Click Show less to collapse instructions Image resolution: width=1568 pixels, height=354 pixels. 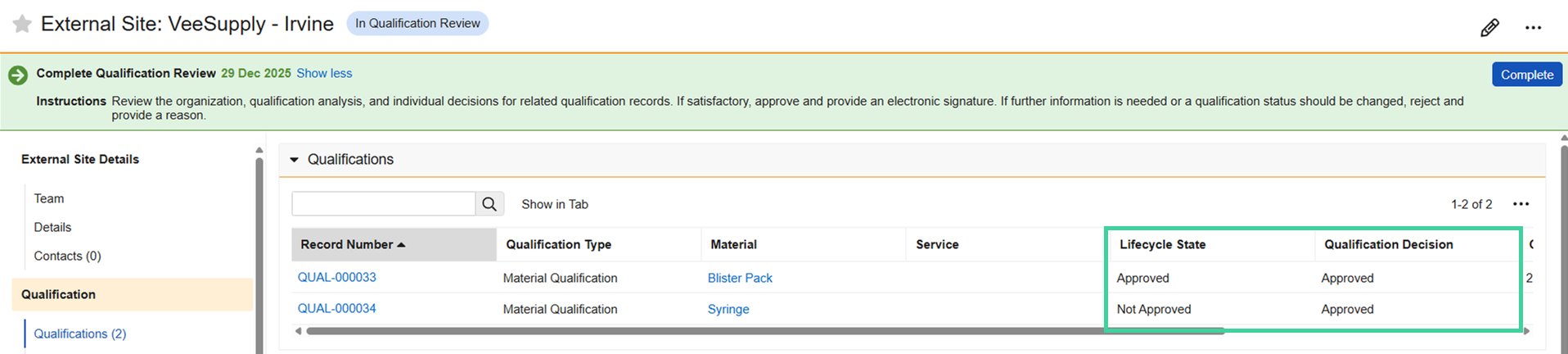click(324, 74)
